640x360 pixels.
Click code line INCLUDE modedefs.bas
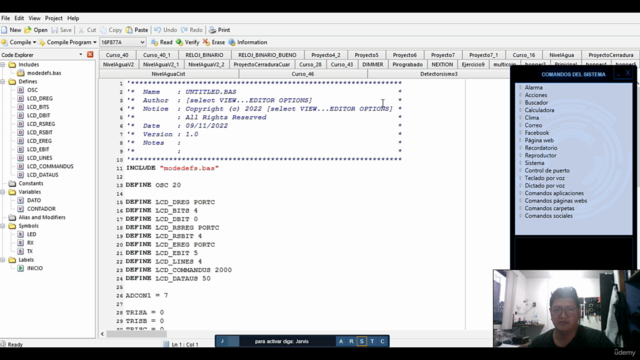pyautogui.click(x=172, y=168)
